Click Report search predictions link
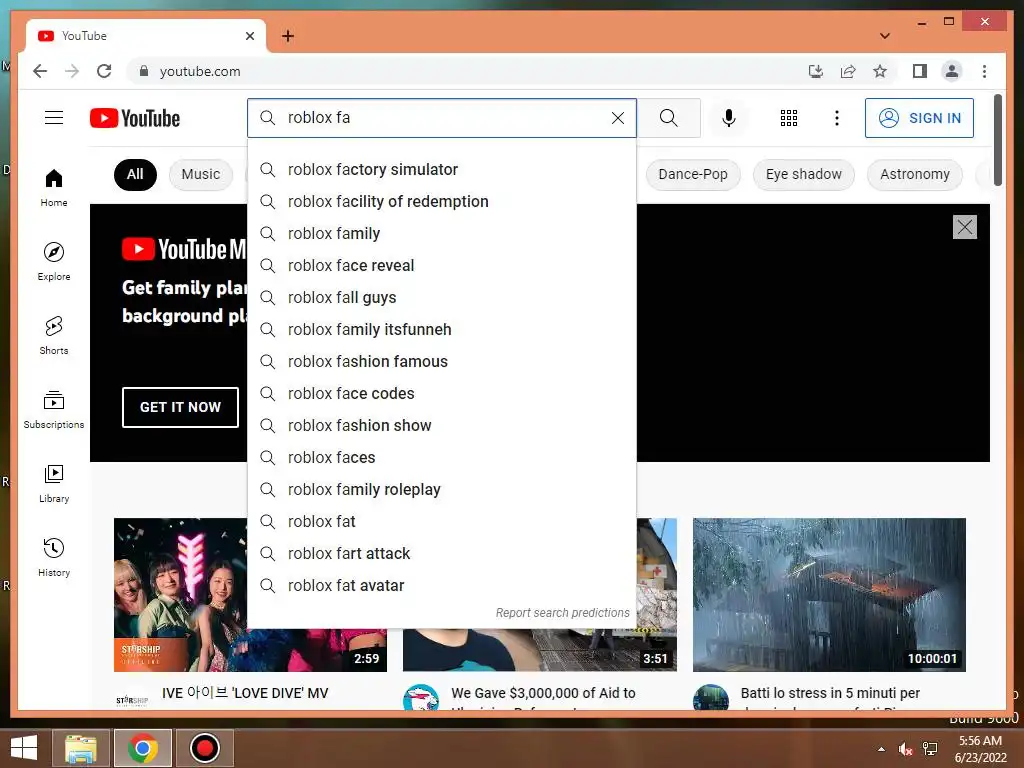This screenshot has height=768, width=1024. (562, 613)
